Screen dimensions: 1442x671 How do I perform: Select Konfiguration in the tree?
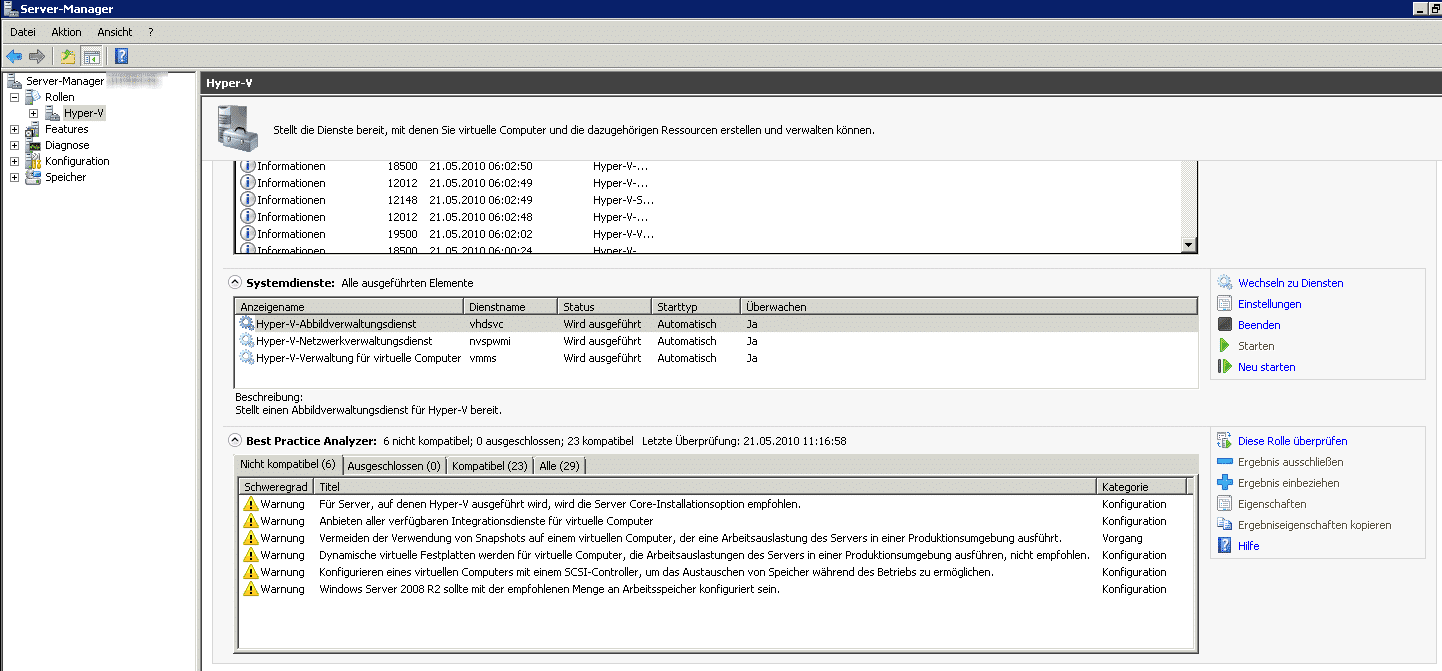click(x=77, y=161)
